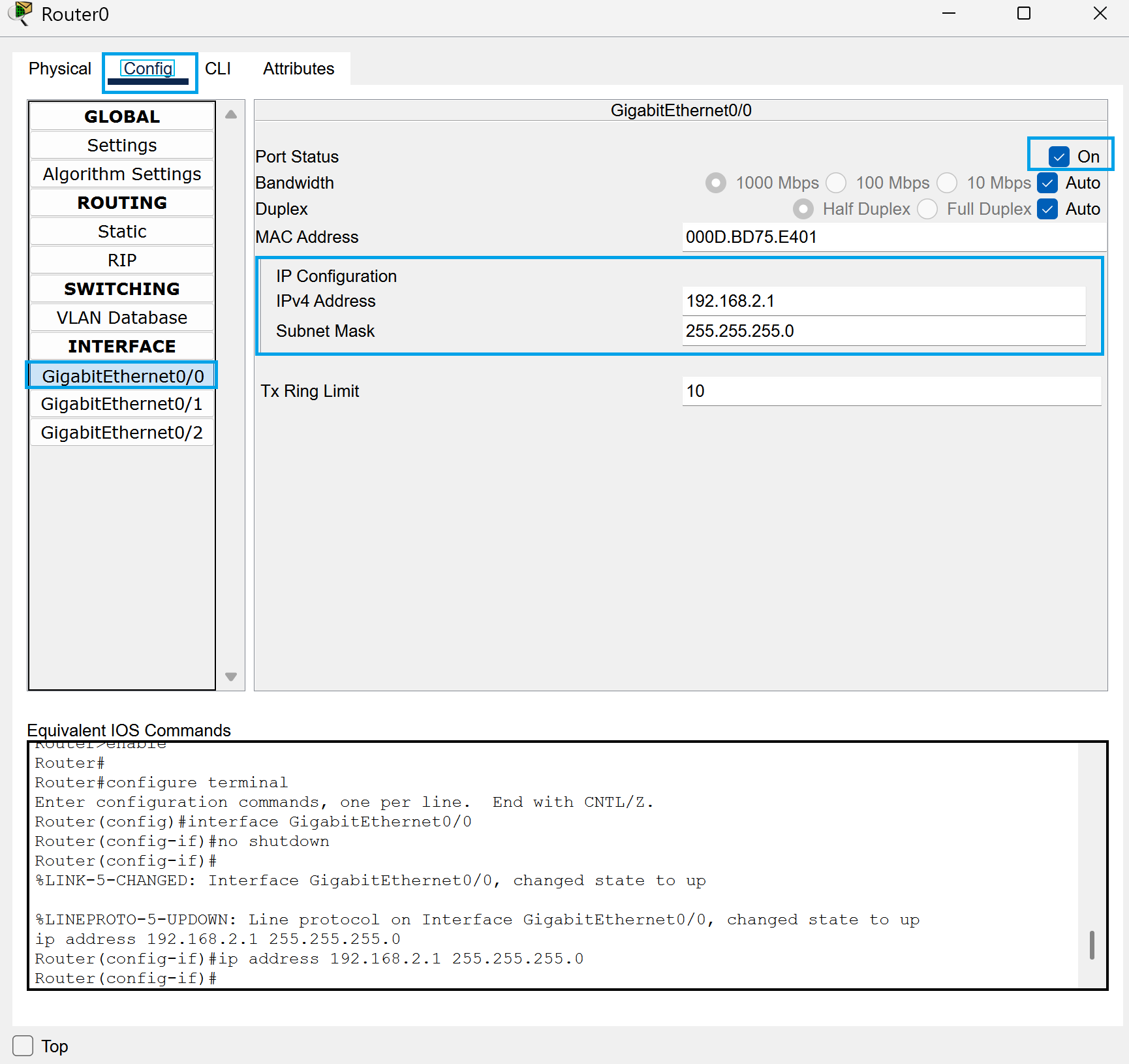
Task: Click the SWITCHING section header
Action: coord(122,289)
